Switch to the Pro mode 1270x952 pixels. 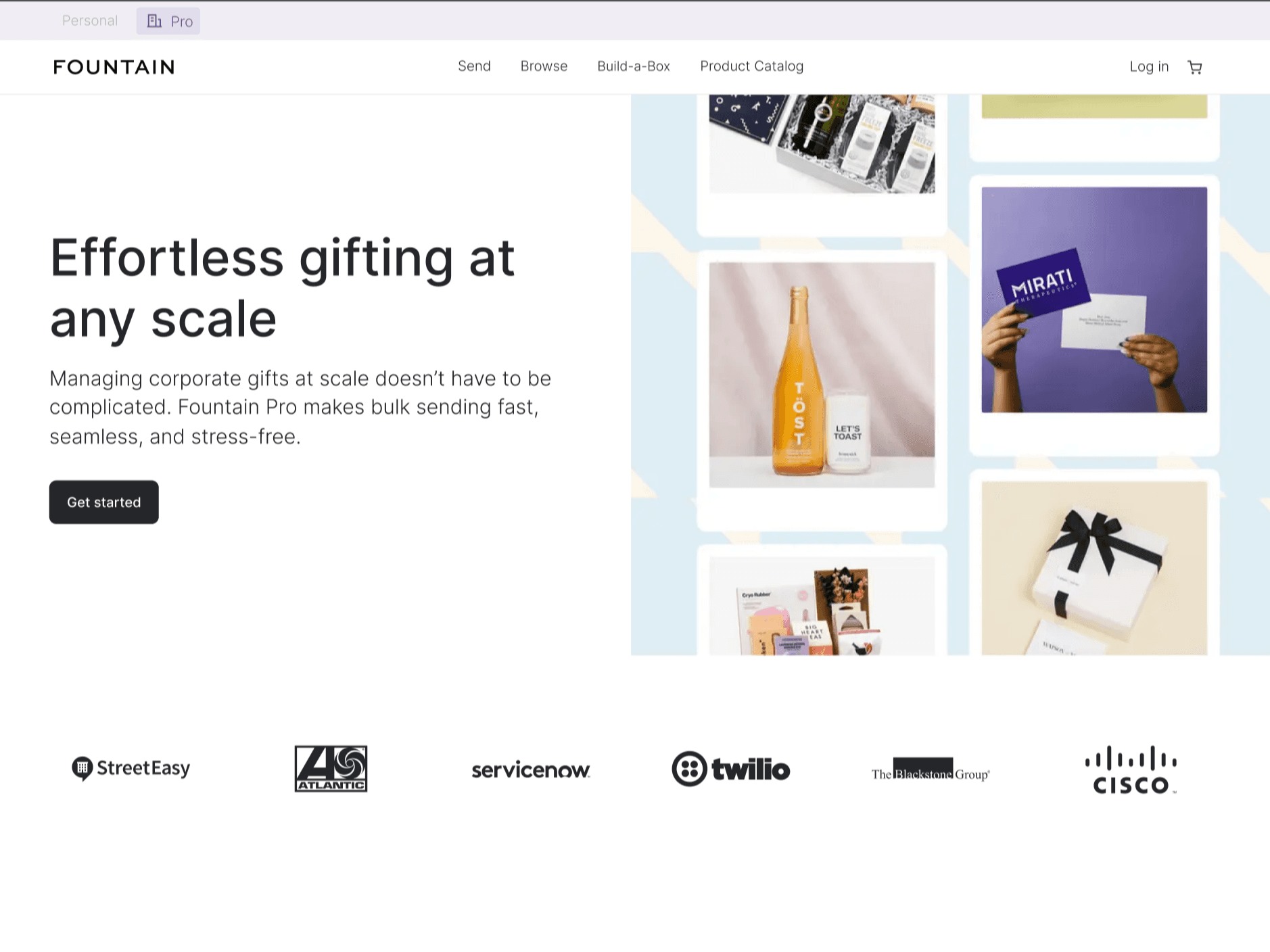coord(168,21)
